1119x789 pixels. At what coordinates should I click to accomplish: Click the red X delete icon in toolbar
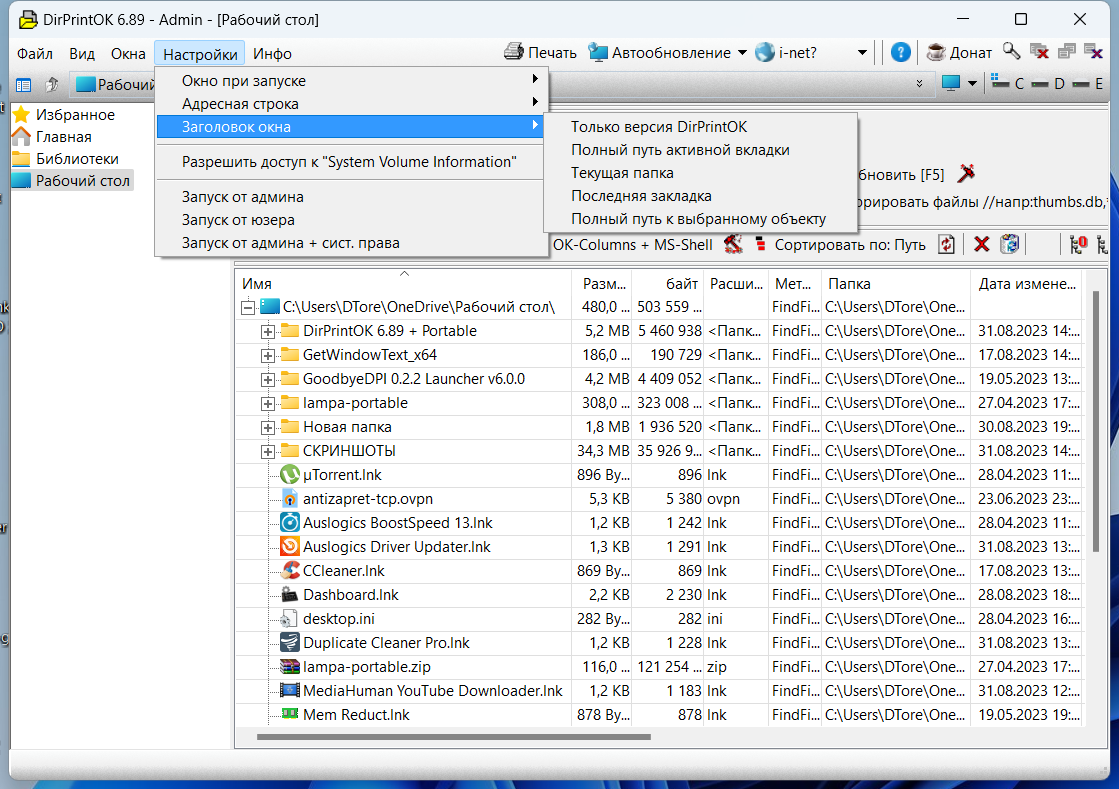tap(982, 245)
